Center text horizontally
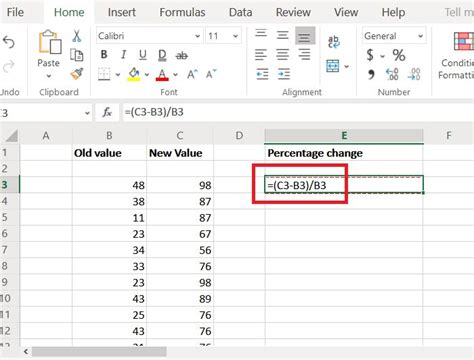Image resolution: width=474 pixels, height=360 pixels. [x=283, y=55]
